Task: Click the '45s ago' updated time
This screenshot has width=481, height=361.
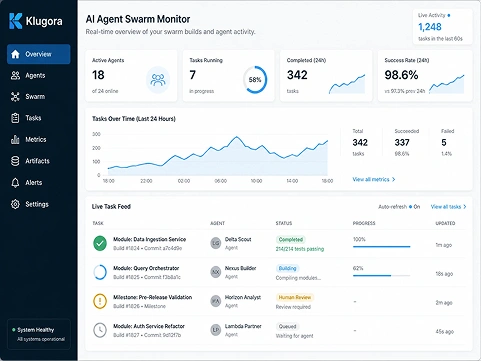Action: click(x=444, y=332)
